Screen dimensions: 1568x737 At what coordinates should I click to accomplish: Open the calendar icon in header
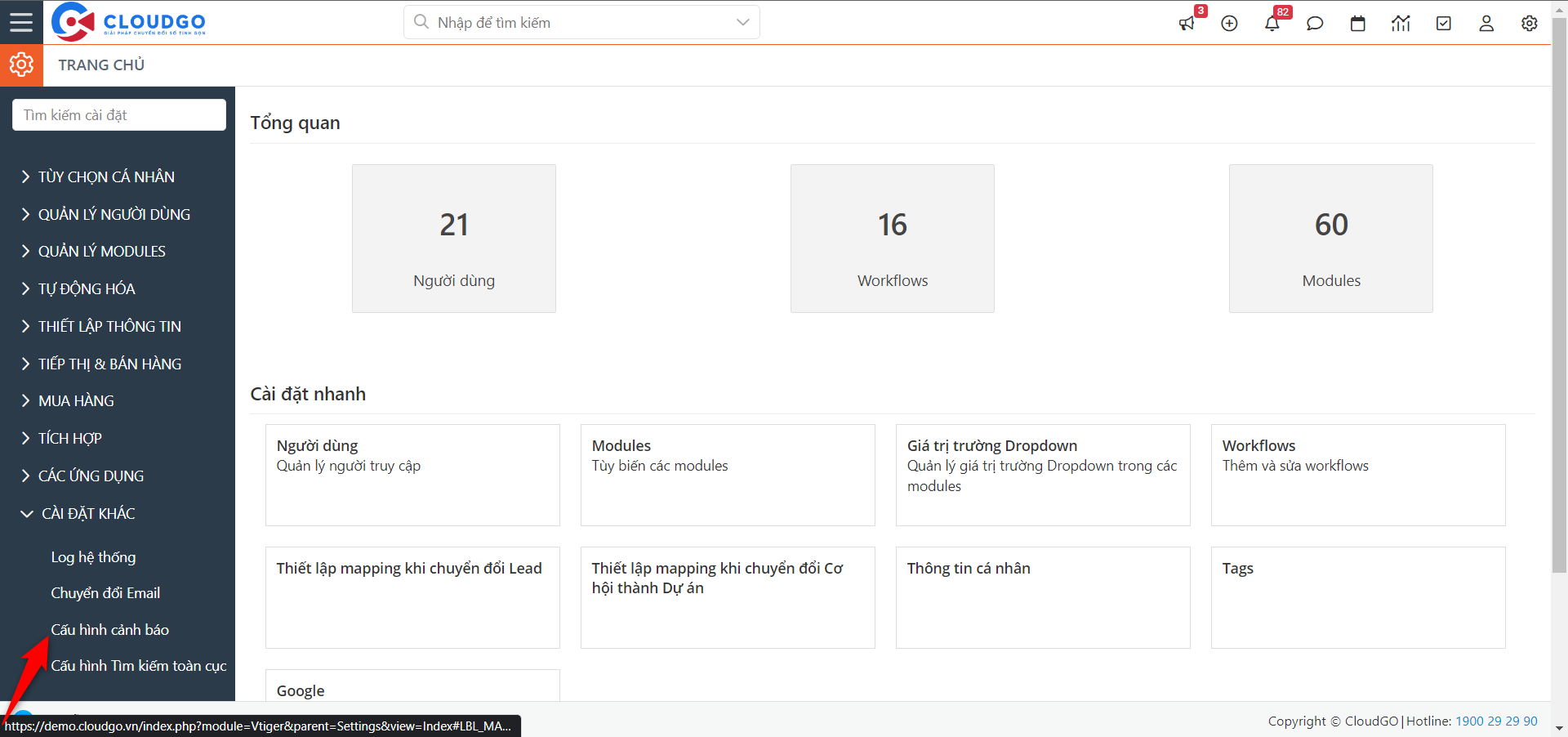1357,24
